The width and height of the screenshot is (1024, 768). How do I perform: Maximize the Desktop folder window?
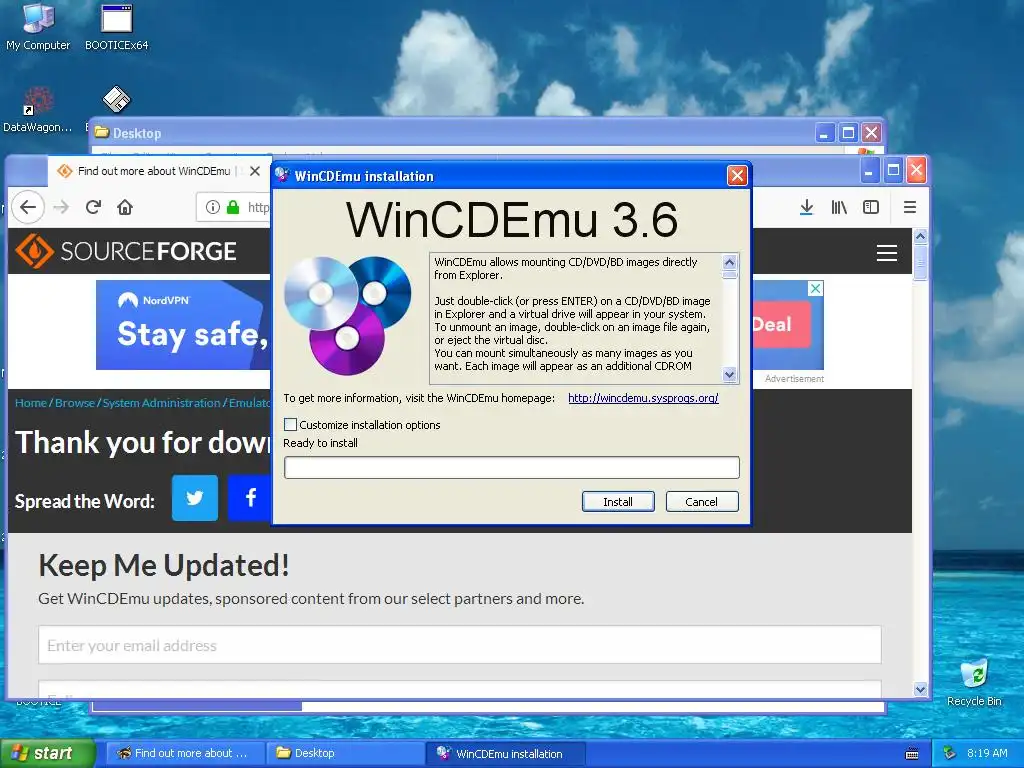coord(848,133)
